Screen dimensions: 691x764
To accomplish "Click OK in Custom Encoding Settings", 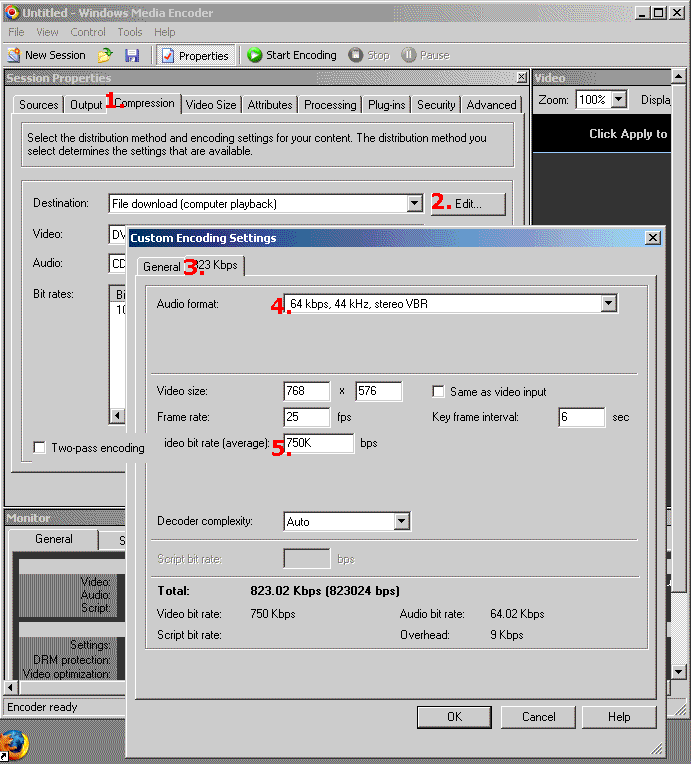I will point(454,717).
